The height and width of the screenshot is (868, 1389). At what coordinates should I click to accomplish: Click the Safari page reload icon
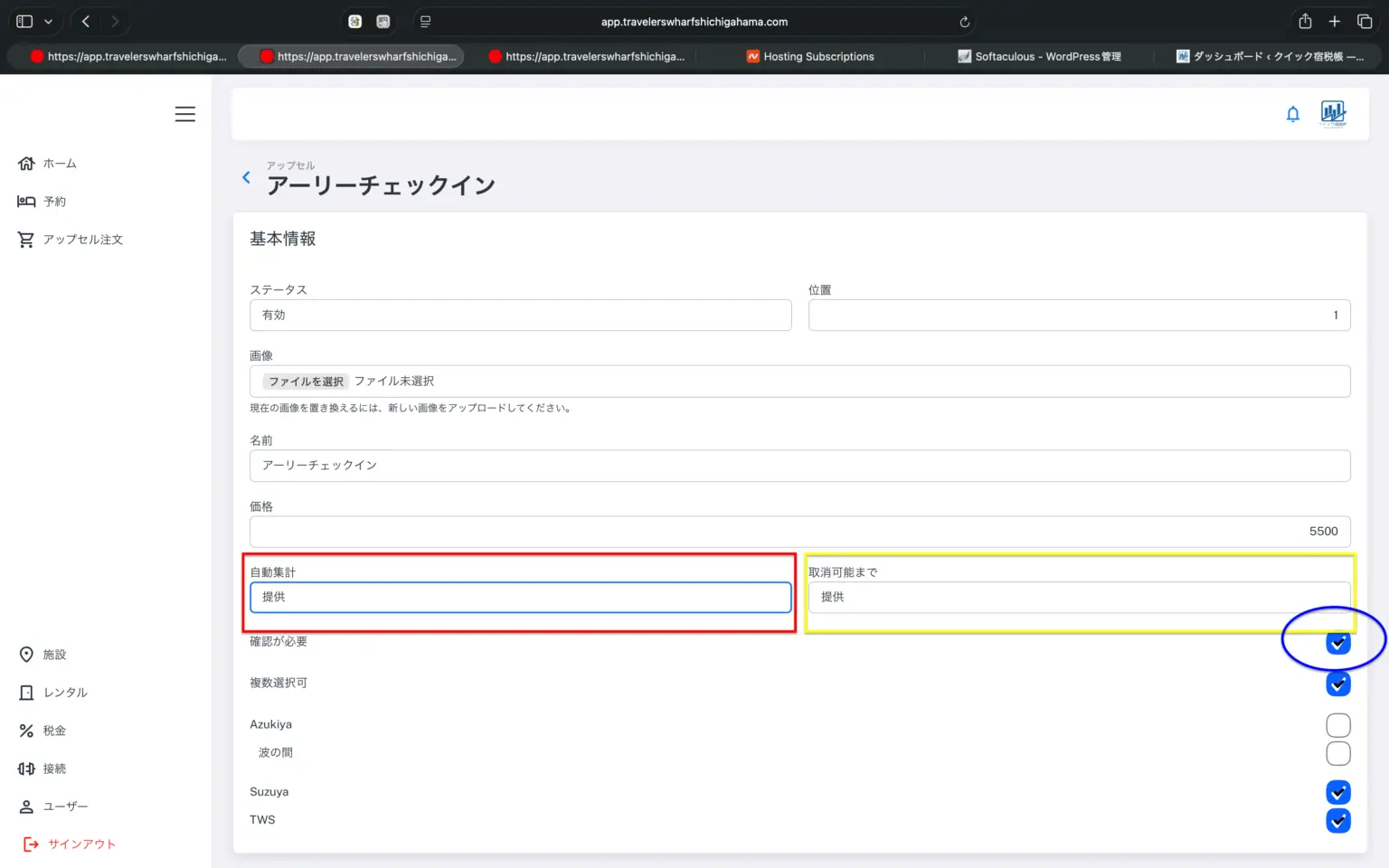tap(964, 22)
